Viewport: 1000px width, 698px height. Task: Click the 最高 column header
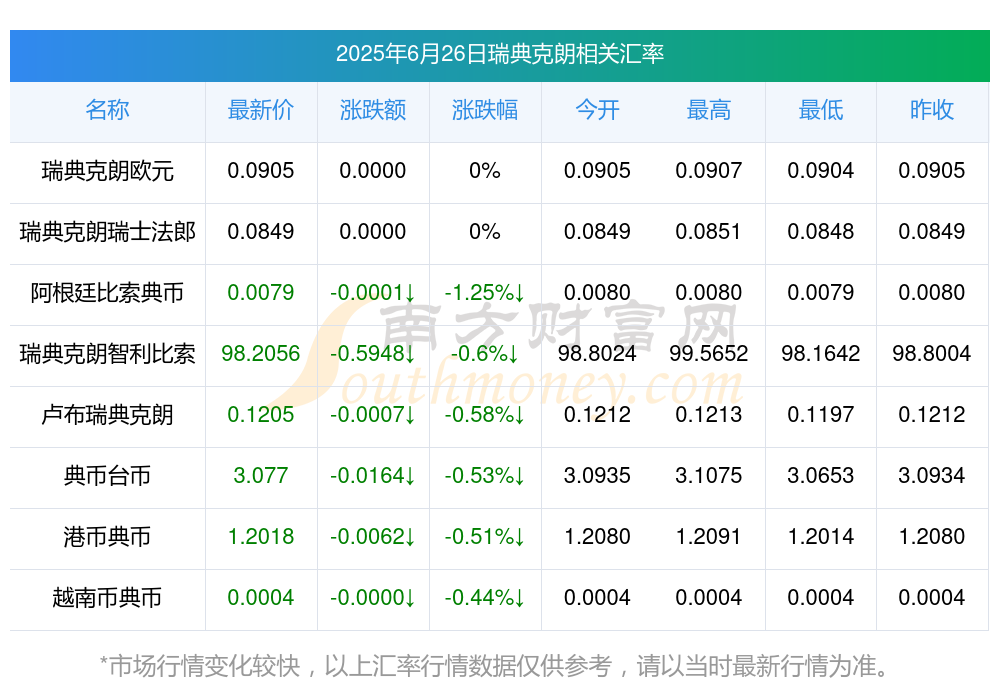coord(709,110)
